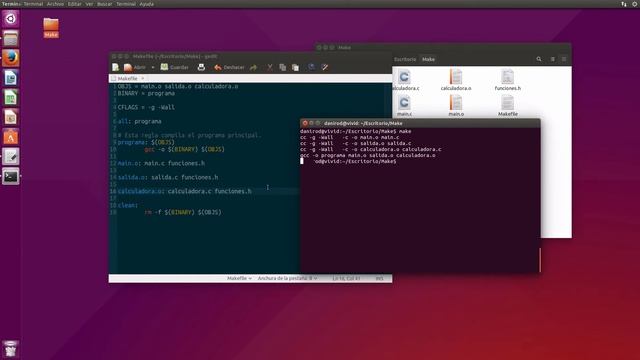Close the Makefile tab with its x
The width and height of the screenshot is (640, 360).
point(142,78)
